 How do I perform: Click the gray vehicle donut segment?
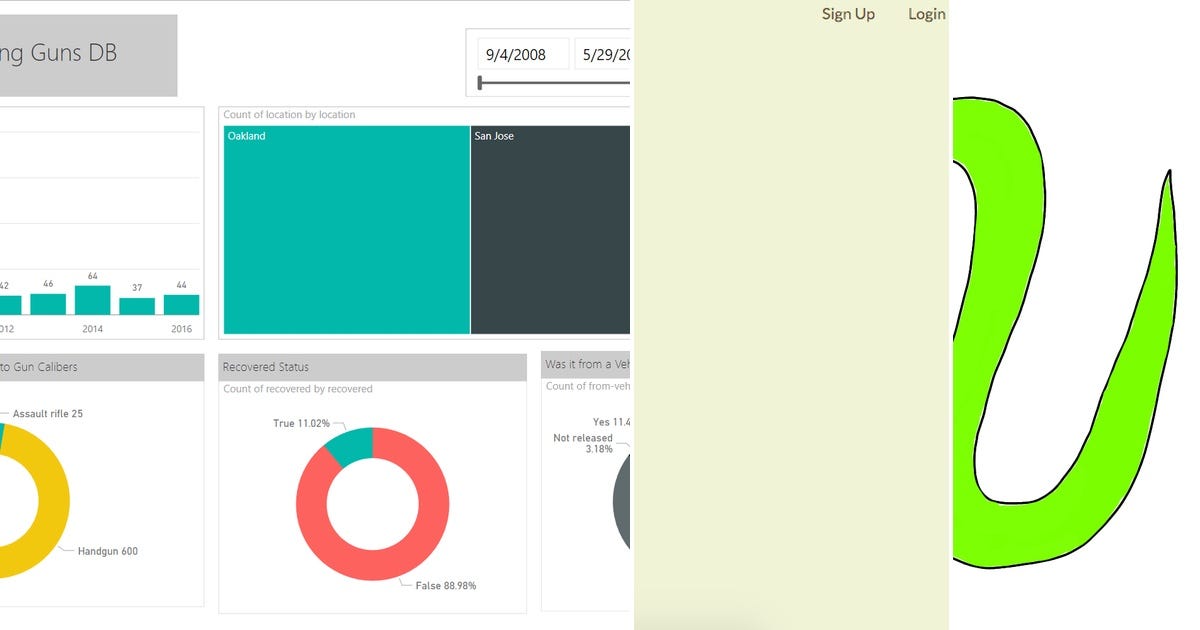coord(621,500)
